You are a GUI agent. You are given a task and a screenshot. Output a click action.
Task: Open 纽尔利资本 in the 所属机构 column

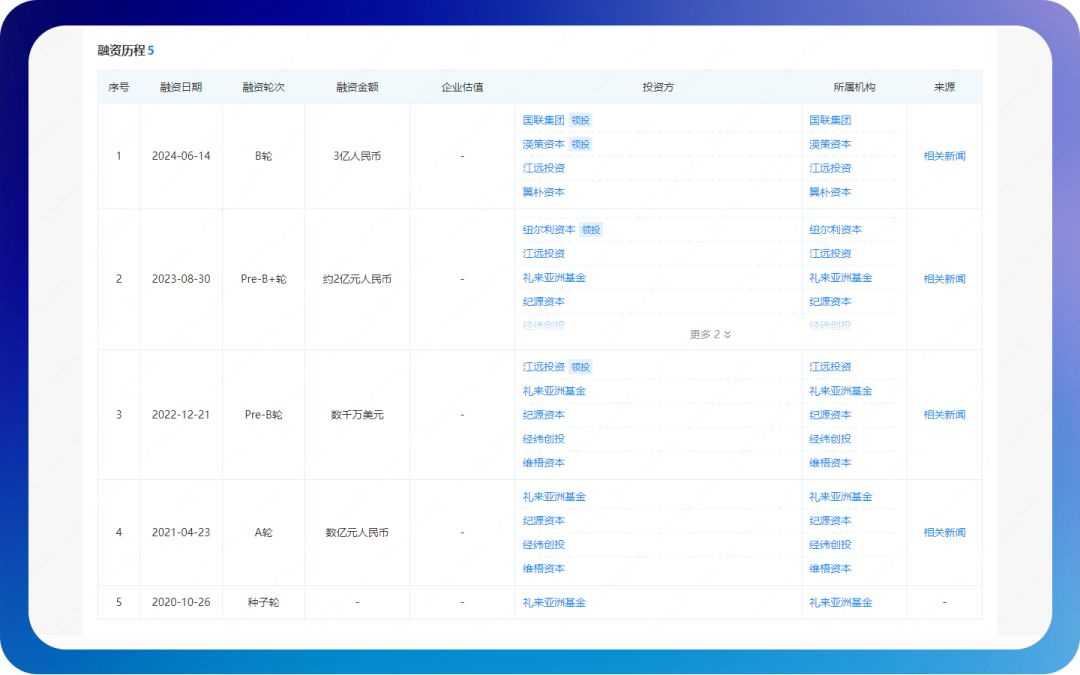[x=835, y=229]
